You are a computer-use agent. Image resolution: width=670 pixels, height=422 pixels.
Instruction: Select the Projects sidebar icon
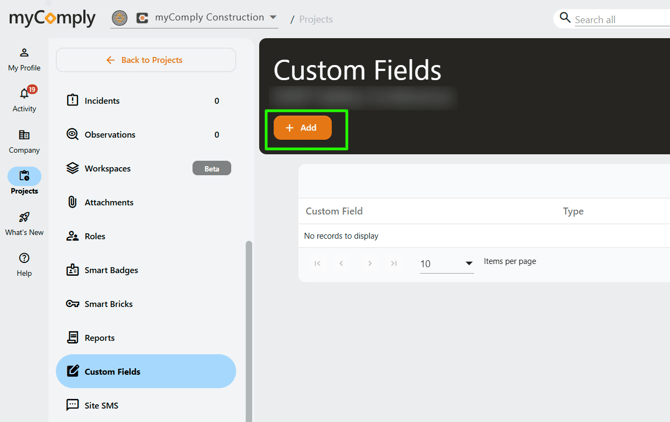[24, 176]
